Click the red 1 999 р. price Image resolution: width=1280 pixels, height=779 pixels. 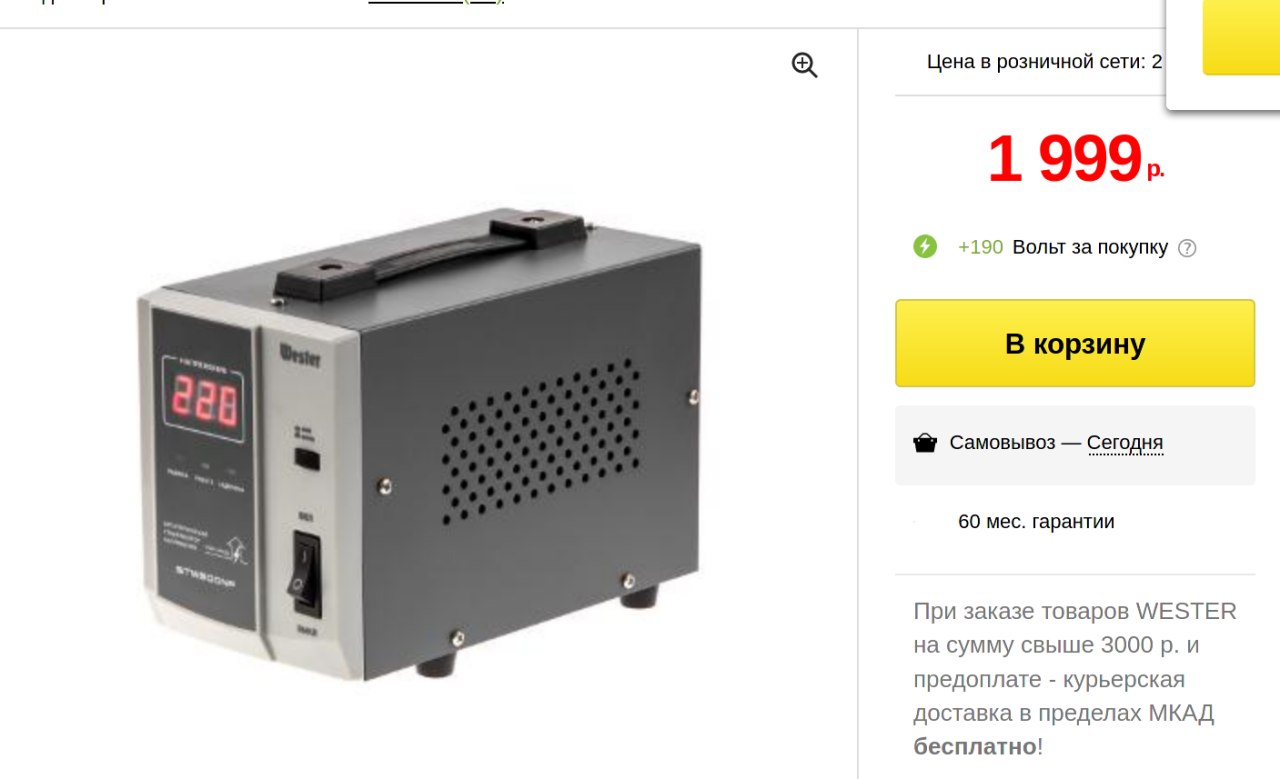(x=1075, y=159)
